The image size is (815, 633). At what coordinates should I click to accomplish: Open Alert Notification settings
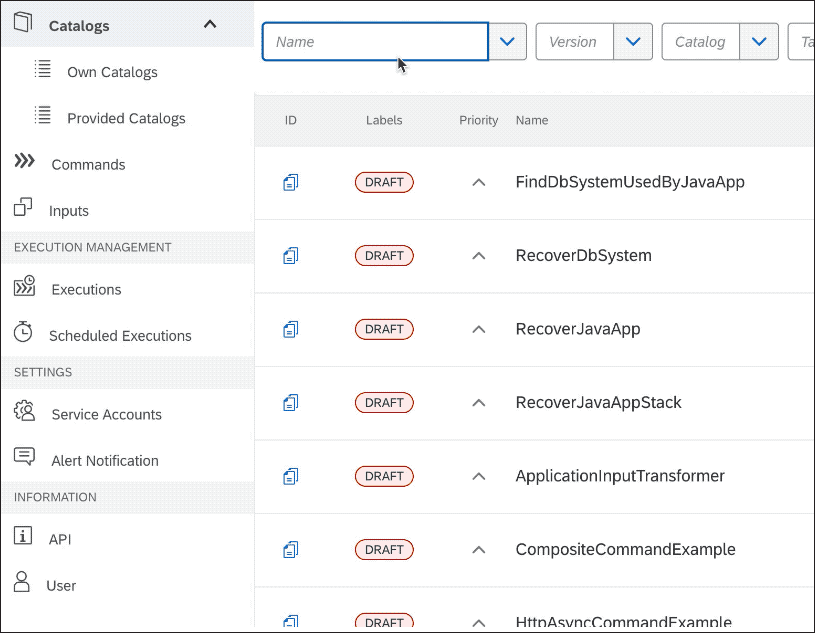point(105,461)
